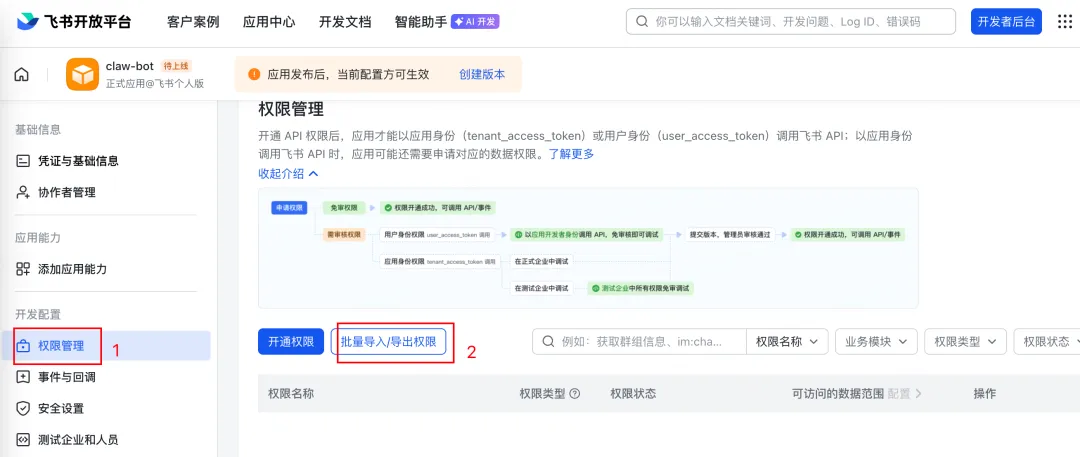Click the 开发者后台 button
This screenshot has width=1080, height=457.
pos(1006,21)
